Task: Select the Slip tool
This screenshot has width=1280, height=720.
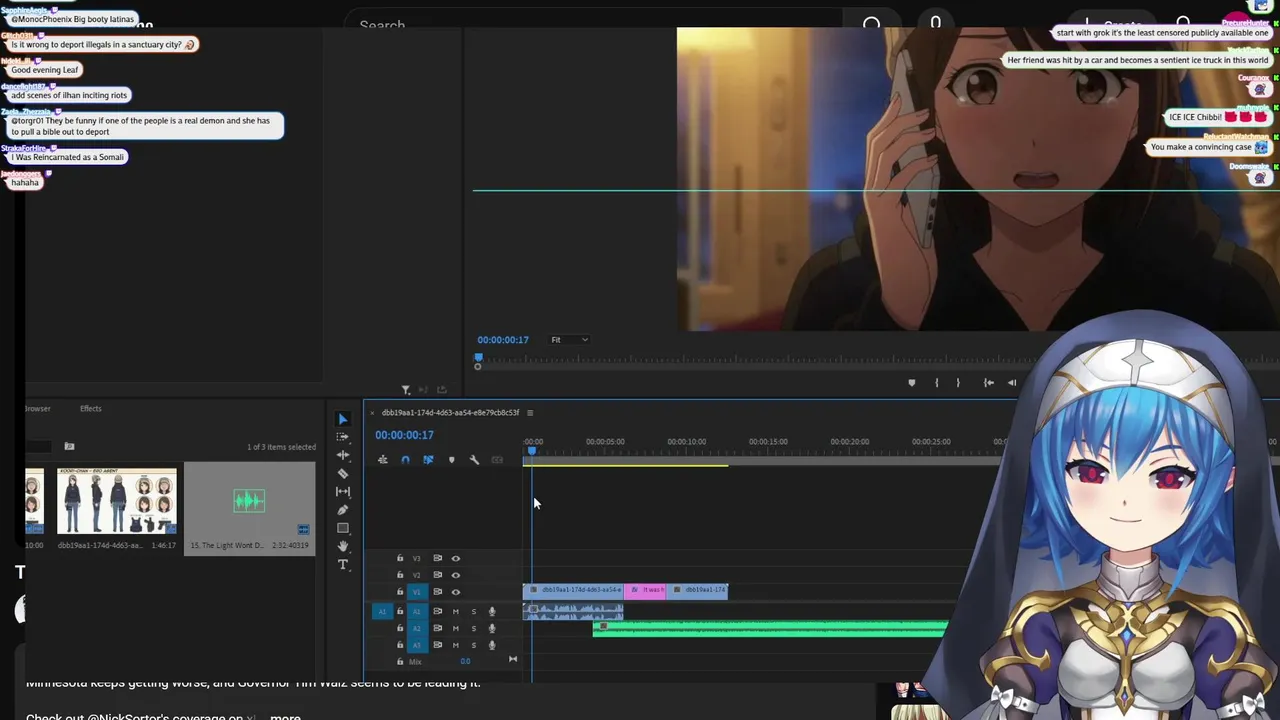Action: click(342, 491)
